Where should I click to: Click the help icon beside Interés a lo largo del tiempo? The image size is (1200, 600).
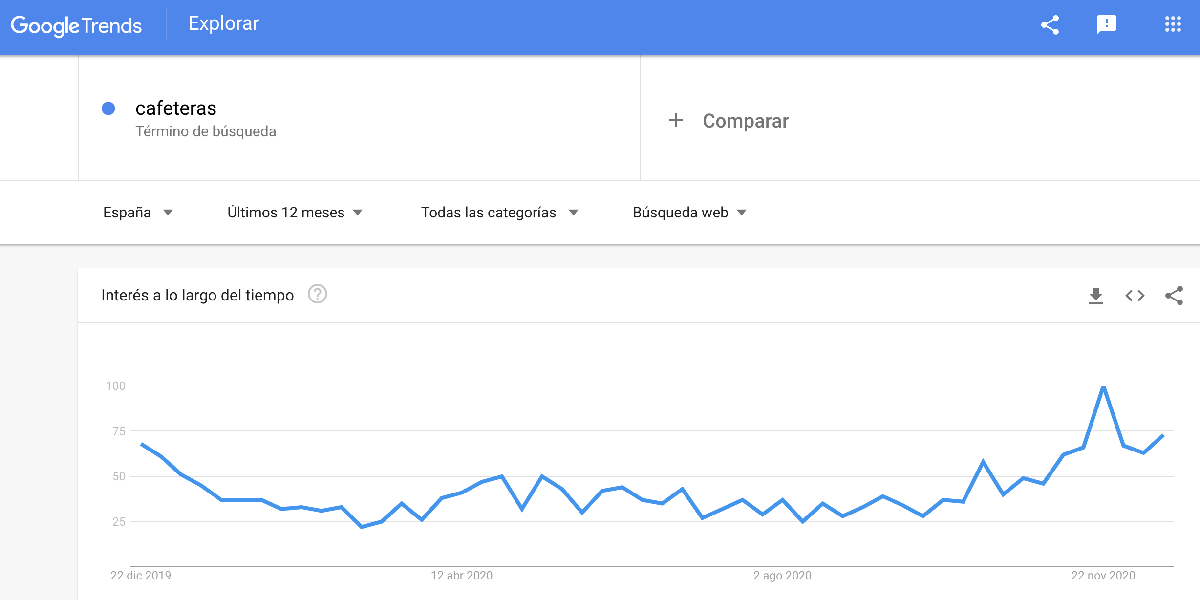(317, 295)
